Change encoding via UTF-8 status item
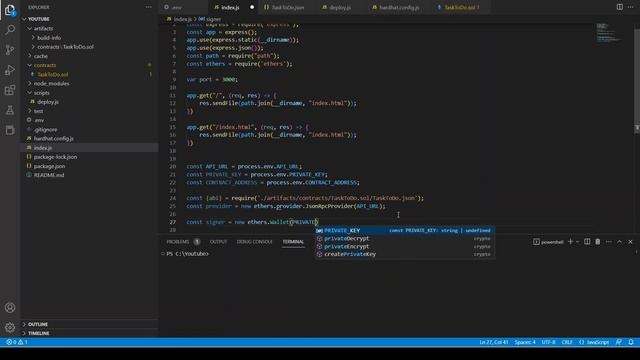 (x=549, y=342)
